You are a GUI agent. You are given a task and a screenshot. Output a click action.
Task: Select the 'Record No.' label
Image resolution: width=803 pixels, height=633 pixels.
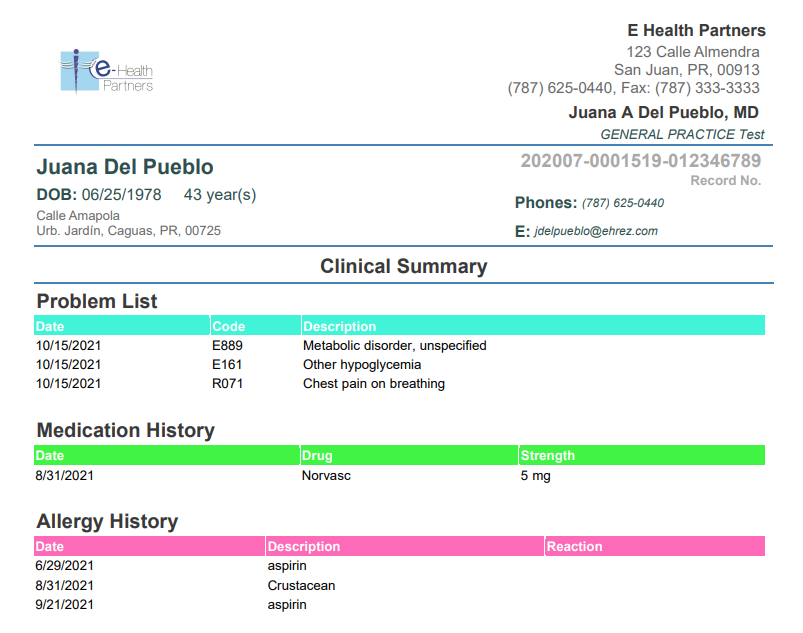[x=726, y=180]
